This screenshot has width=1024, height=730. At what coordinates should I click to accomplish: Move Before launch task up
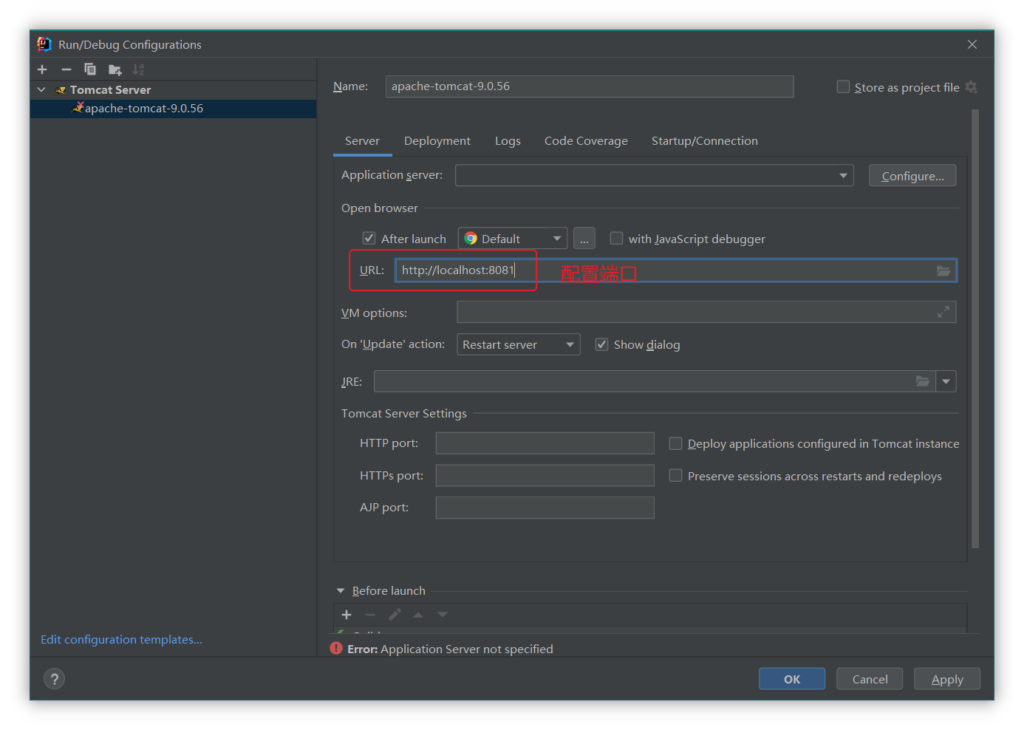(418, 614)
